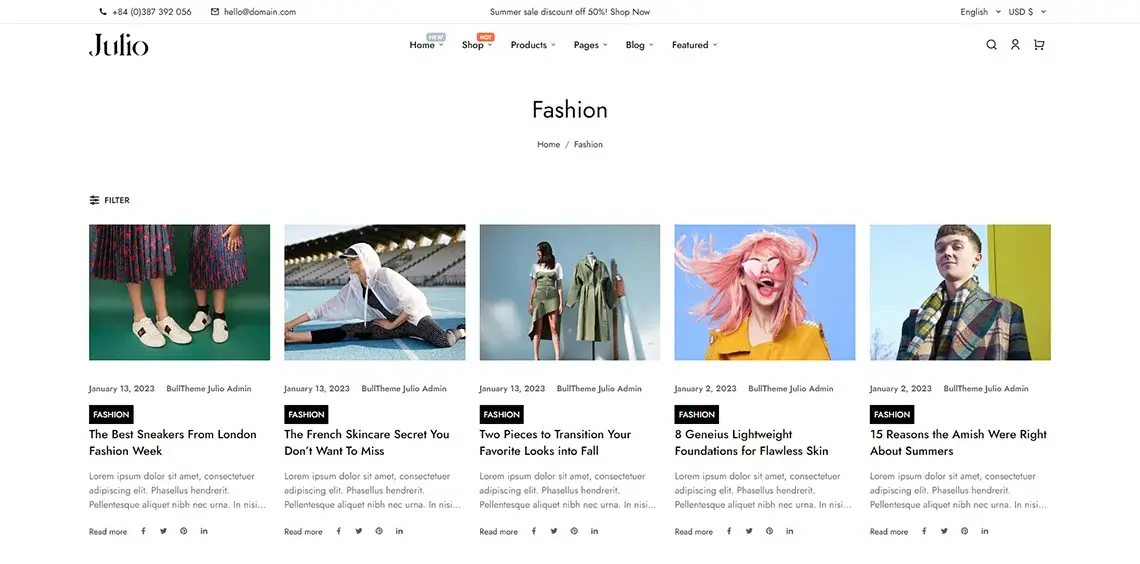
Task: Click the phone icon in top bar
Action: [103, 12]
